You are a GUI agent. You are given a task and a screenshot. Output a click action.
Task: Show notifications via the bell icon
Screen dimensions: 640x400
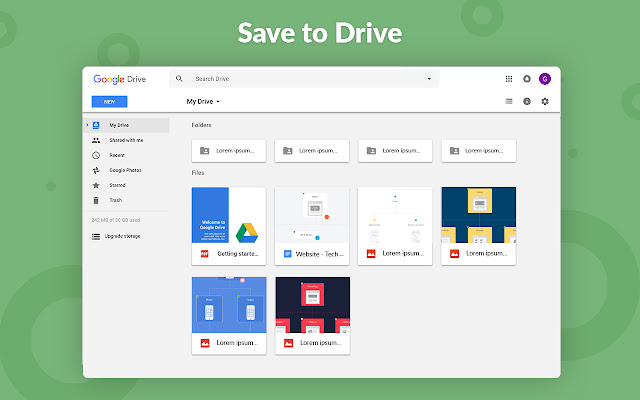click(x=527, y=79)
